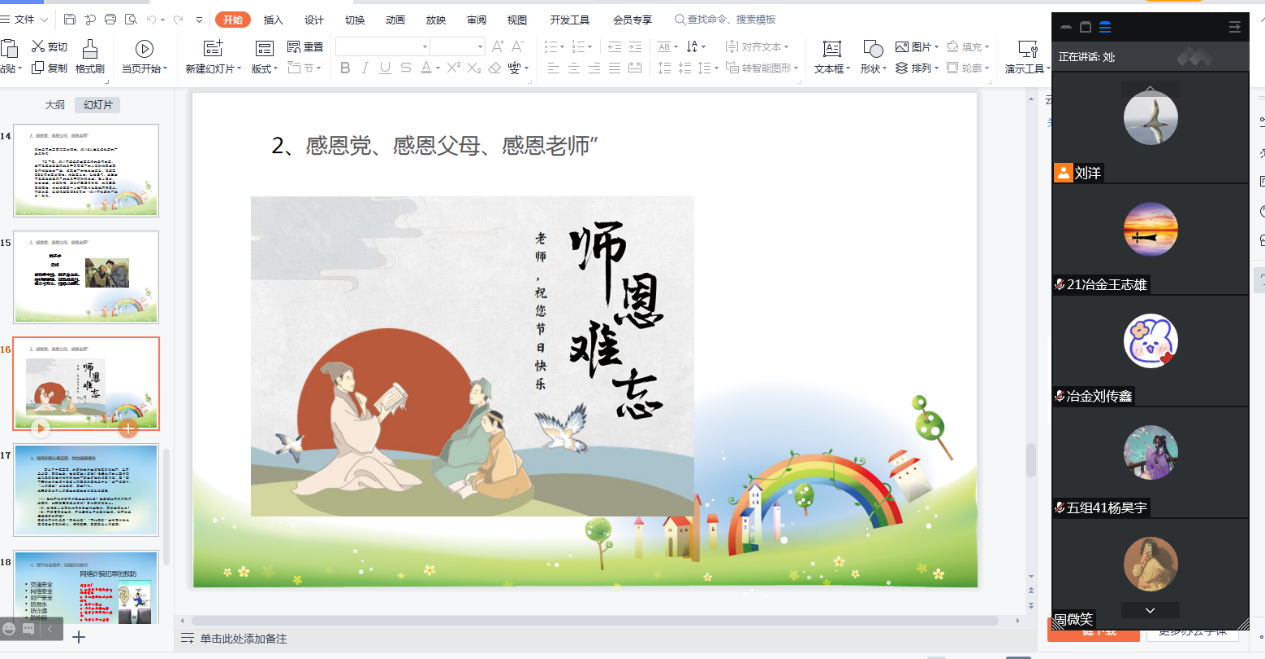Increase font size with A+ icon

point(497,47)
